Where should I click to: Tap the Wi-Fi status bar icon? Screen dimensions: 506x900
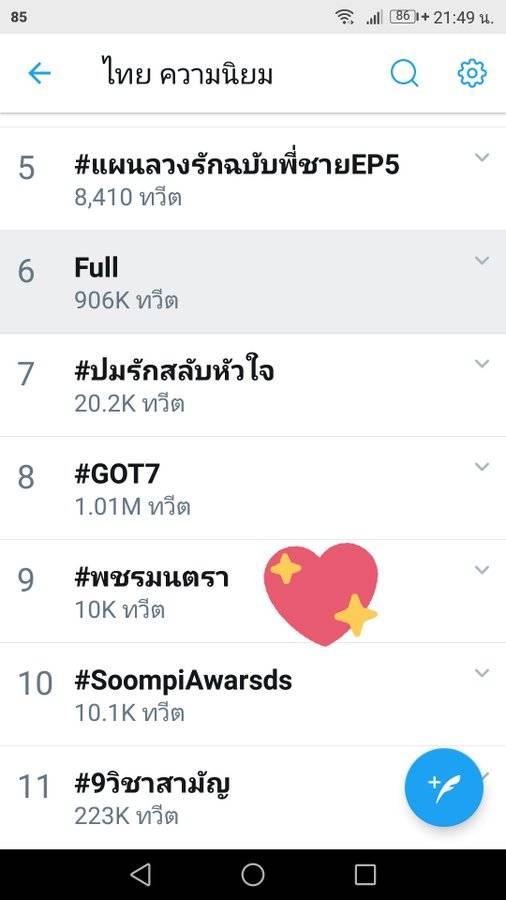(344, 17)
